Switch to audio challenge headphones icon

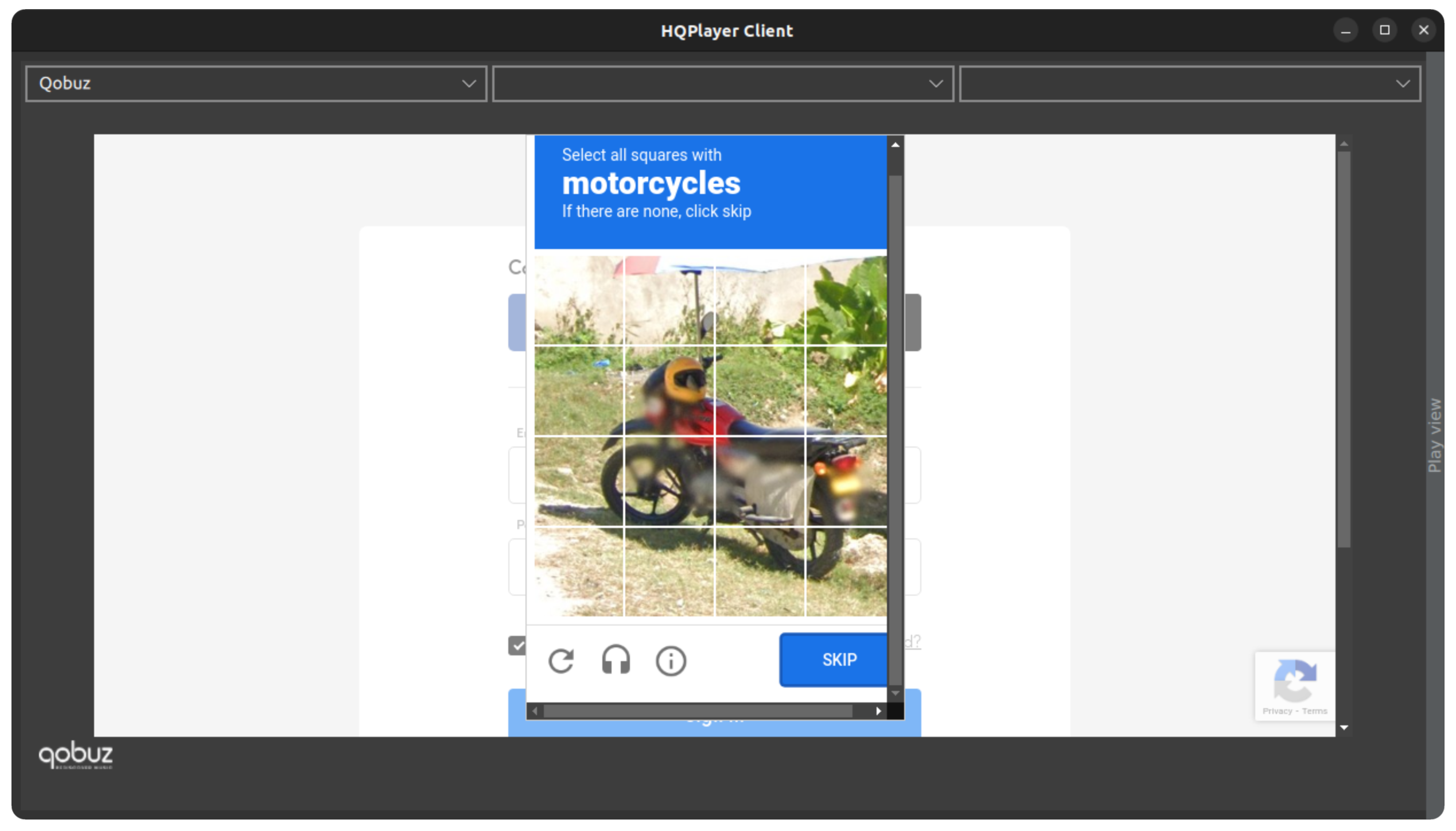616,660
